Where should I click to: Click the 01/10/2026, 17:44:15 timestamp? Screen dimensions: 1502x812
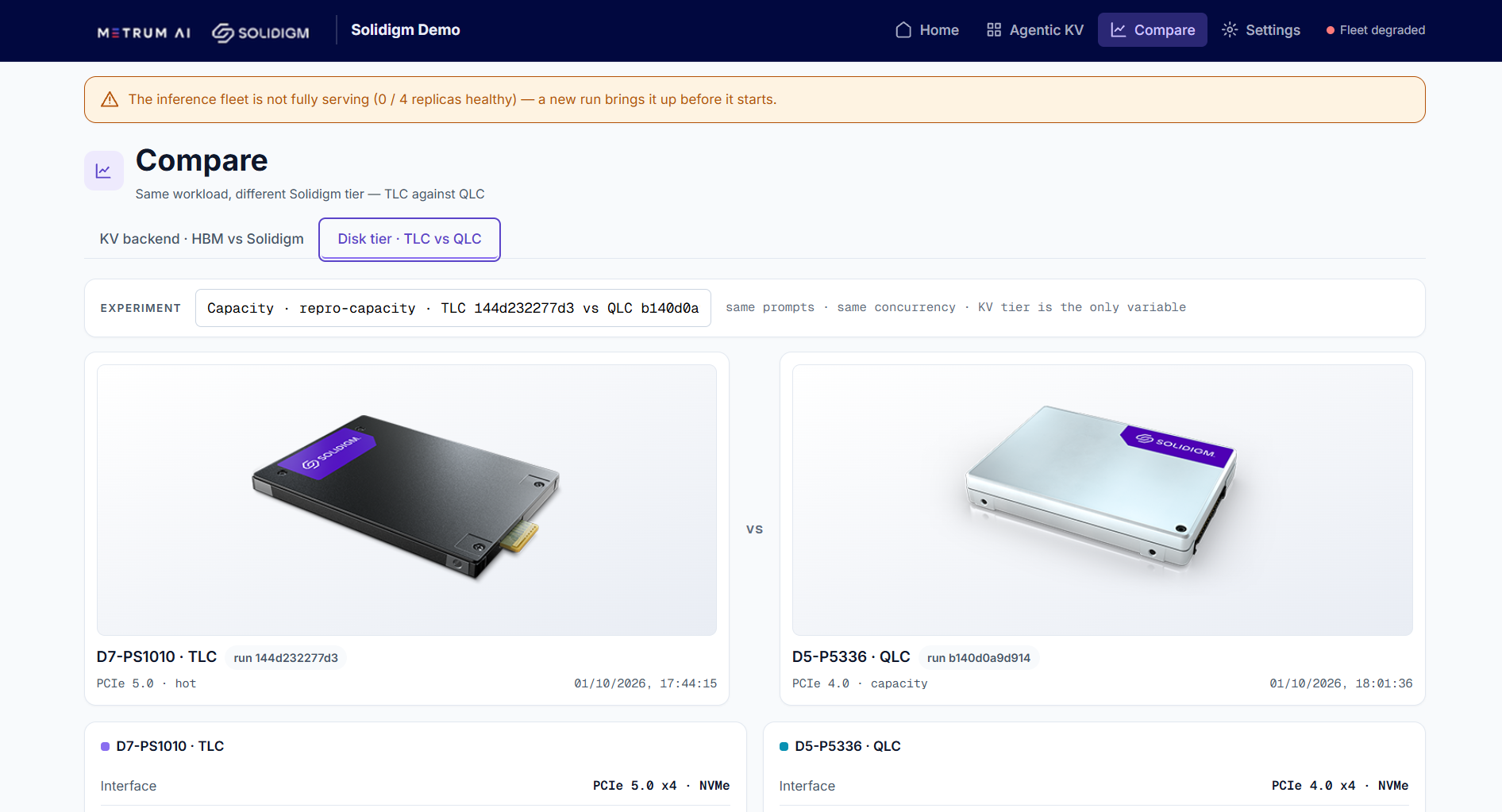pyautogui.click(x=645, y=683)
